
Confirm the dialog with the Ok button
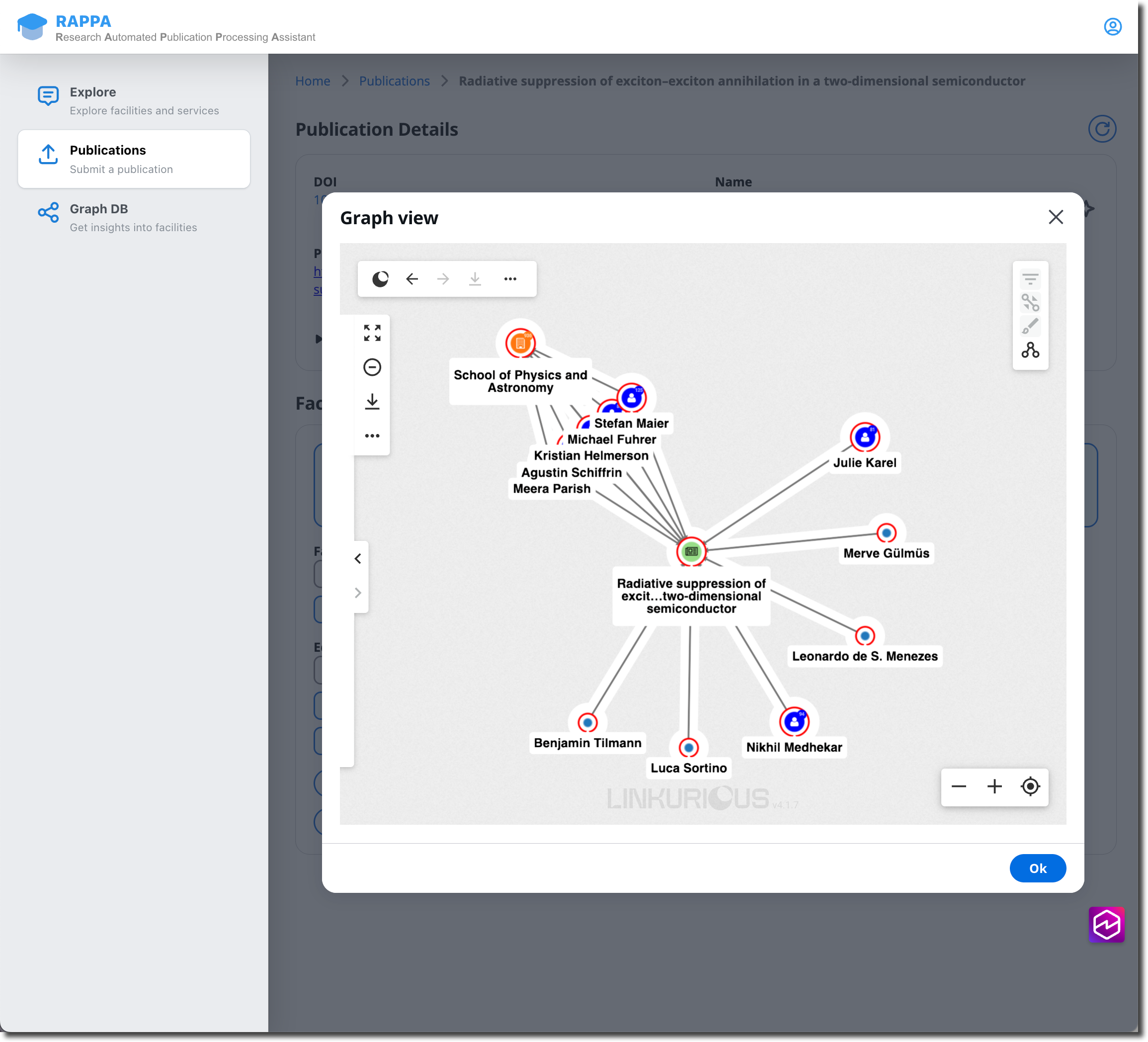click(x=1038, y=868)
